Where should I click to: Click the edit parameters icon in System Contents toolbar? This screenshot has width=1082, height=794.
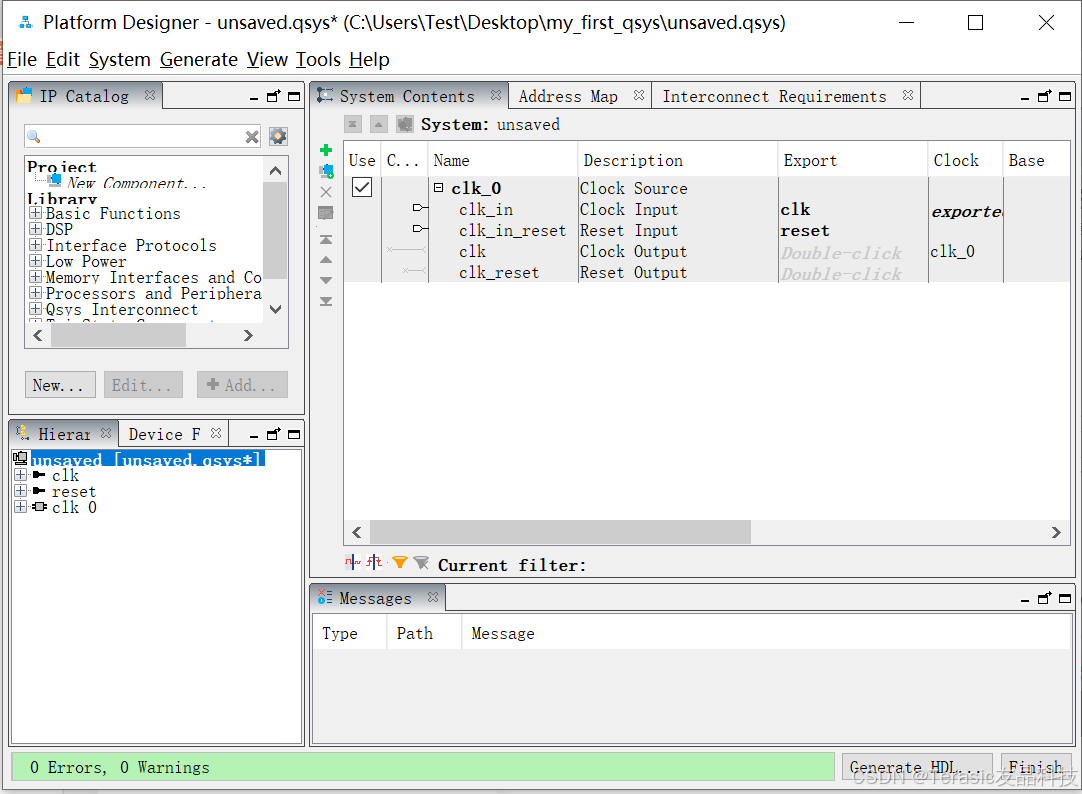coord(326,212)
